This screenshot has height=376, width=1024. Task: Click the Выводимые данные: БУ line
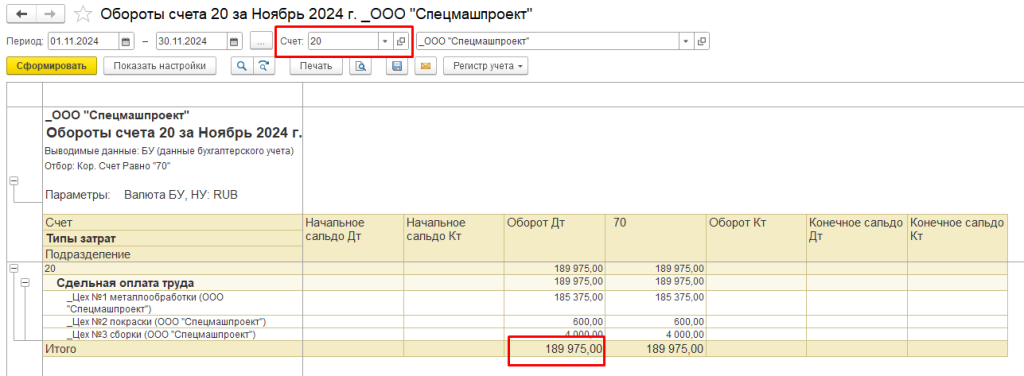(x=169, y=151)
